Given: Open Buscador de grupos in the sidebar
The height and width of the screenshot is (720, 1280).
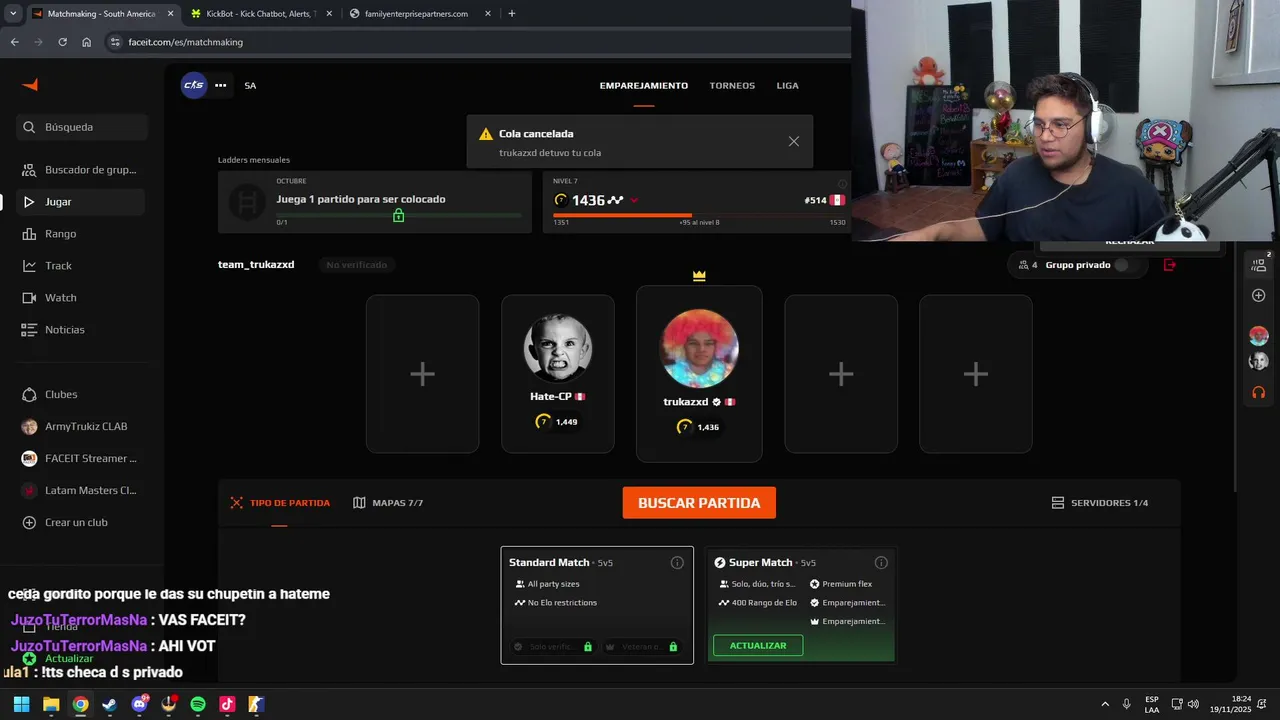Looking at the screenshot, I should pyautogui.click(x=82, y=170).
